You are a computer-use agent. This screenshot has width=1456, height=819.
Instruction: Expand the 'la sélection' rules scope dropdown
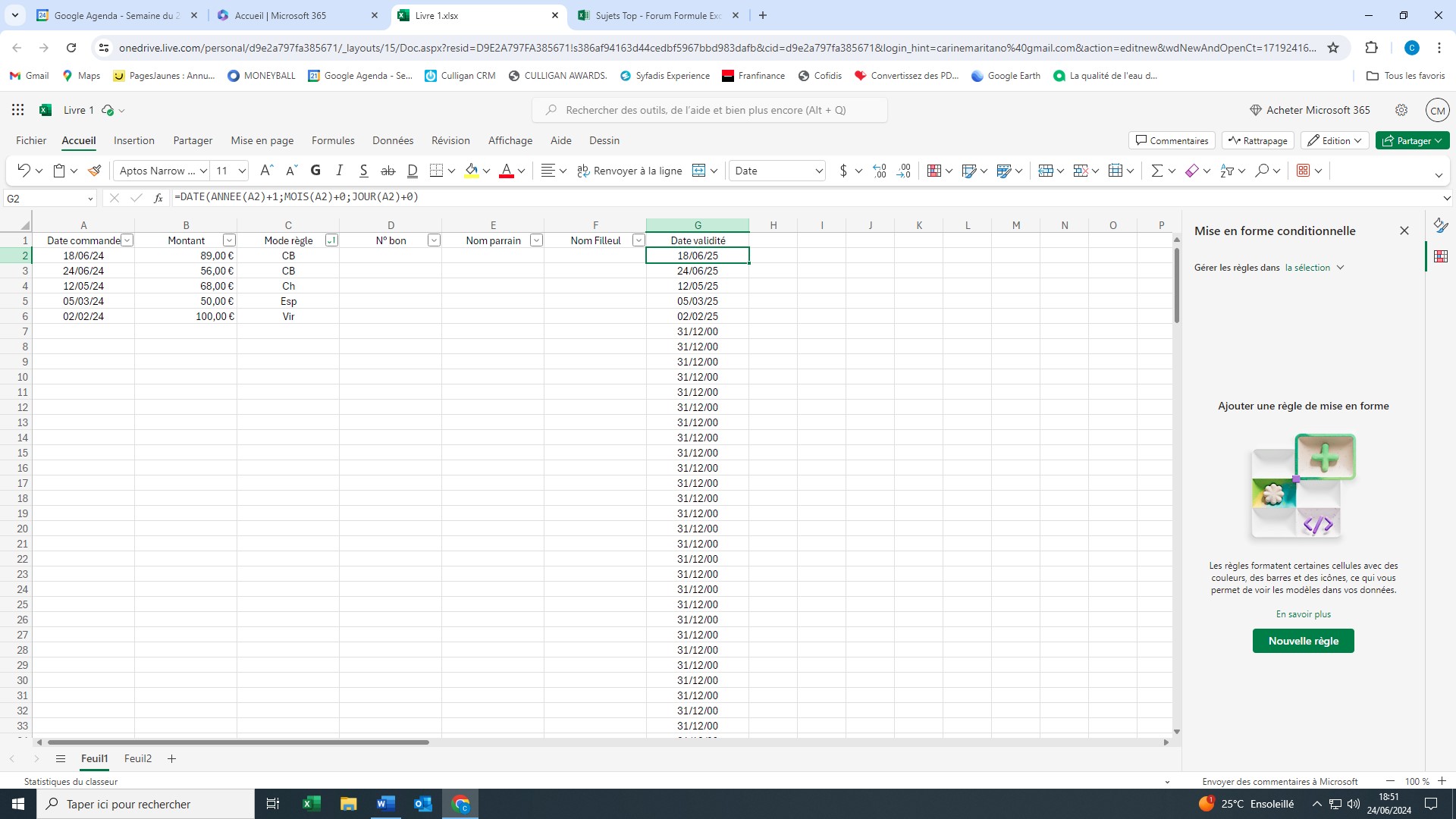pyautogui.click(x=1314, y=268)
